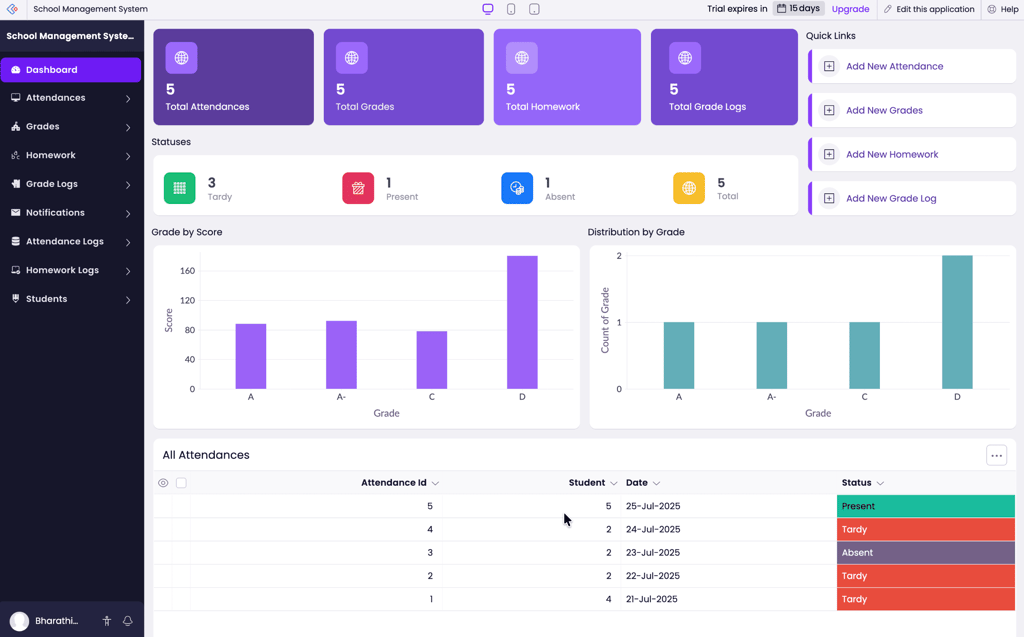Open the Students section in the sidebar

[48, 298]
